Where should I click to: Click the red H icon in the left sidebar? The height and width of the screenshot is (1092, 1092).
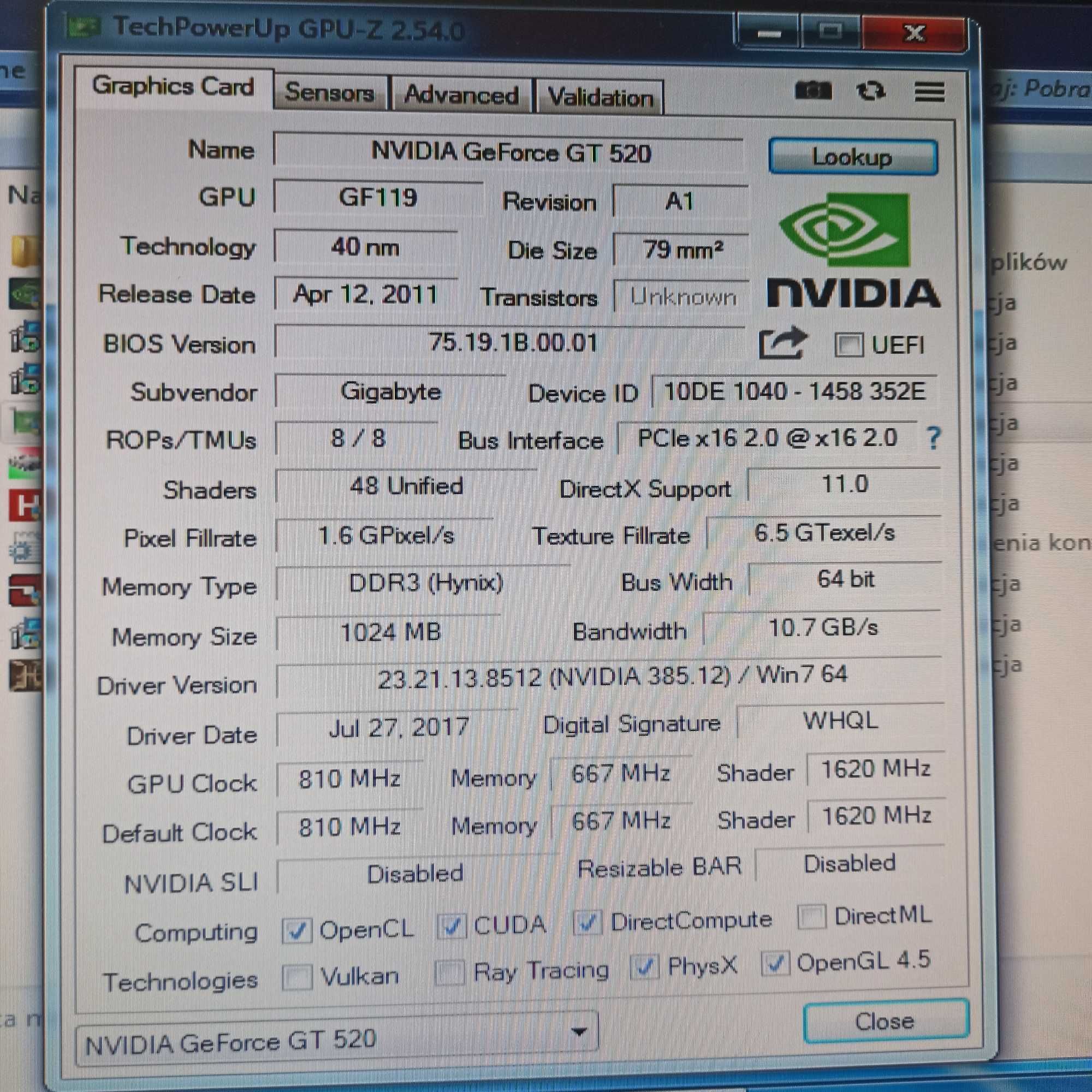point(25,504)
